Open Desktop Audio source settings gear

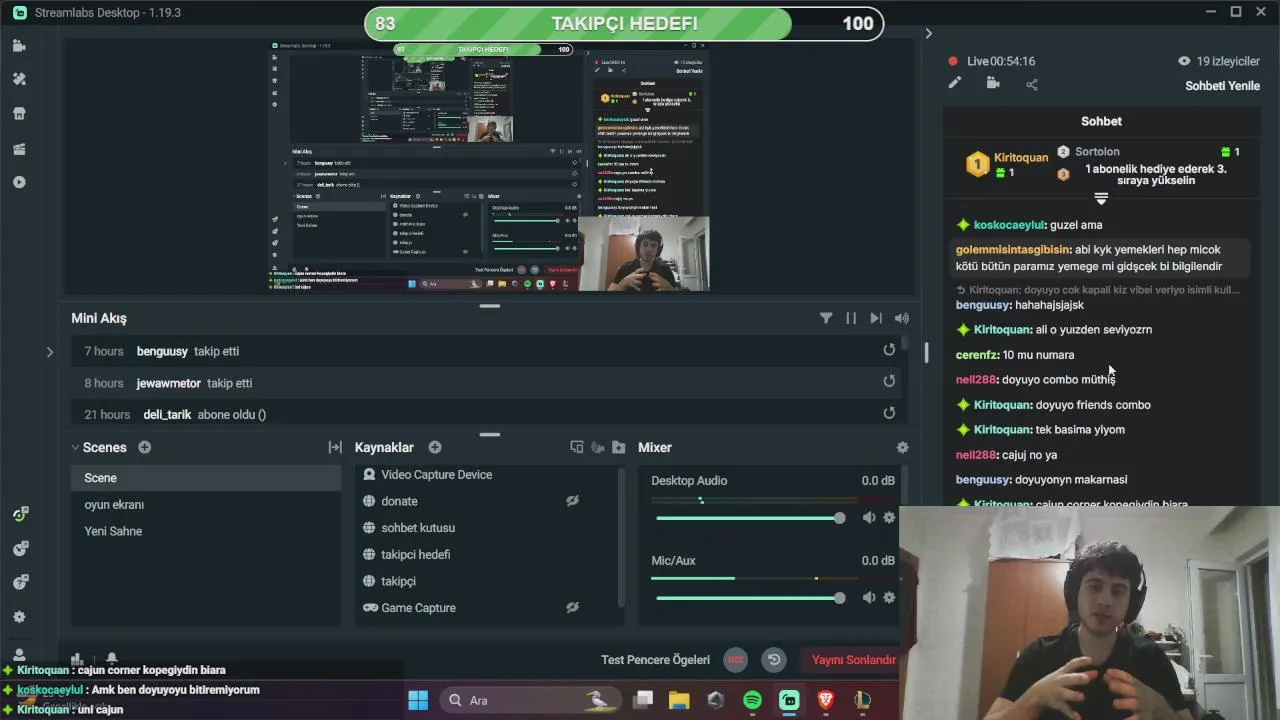889,517
